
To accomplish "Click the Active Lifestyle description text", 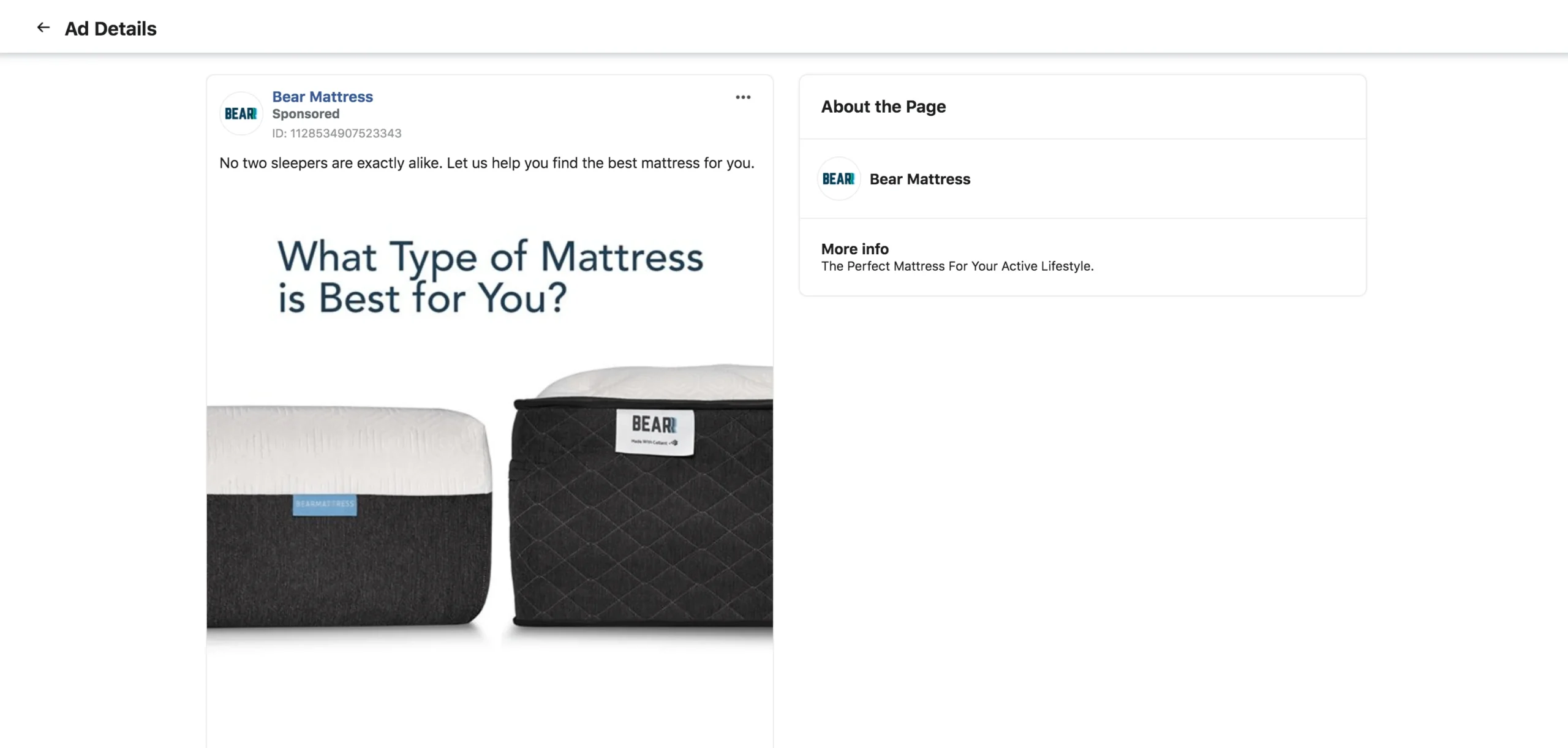I will (x=957, y=266).
